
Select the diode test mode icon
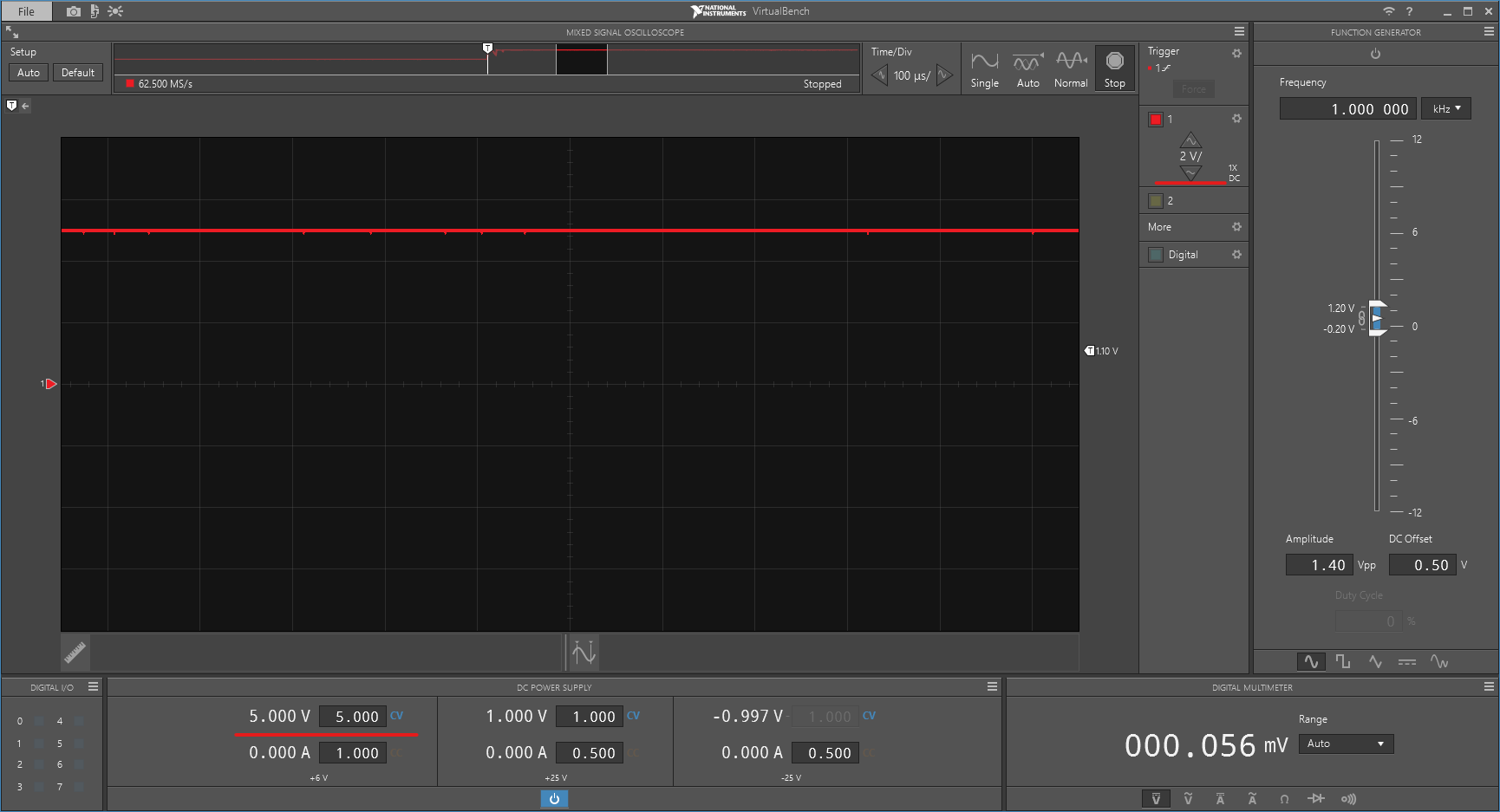[1316, 799]
